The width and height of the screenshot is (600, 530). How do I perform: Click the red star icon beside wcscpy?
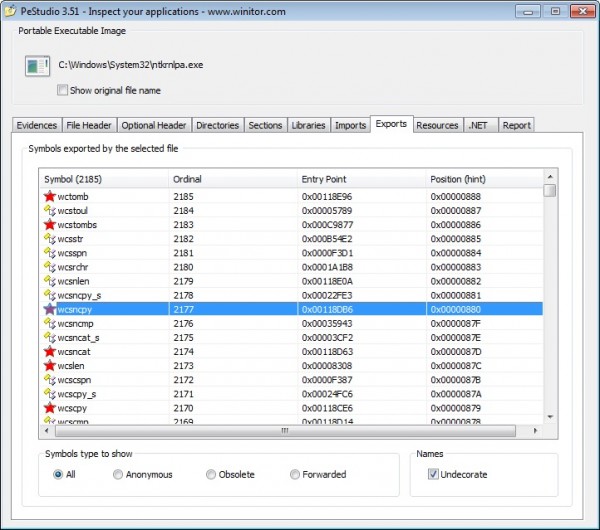pos(49,408)
